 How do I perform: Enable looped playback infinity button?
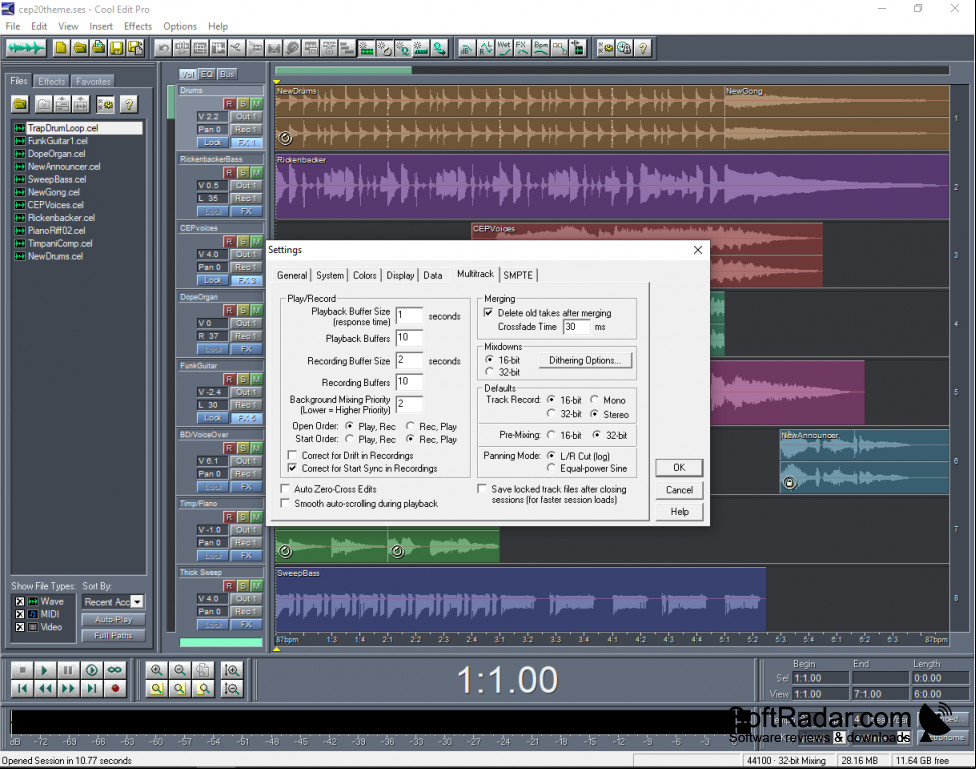point(115,670)
